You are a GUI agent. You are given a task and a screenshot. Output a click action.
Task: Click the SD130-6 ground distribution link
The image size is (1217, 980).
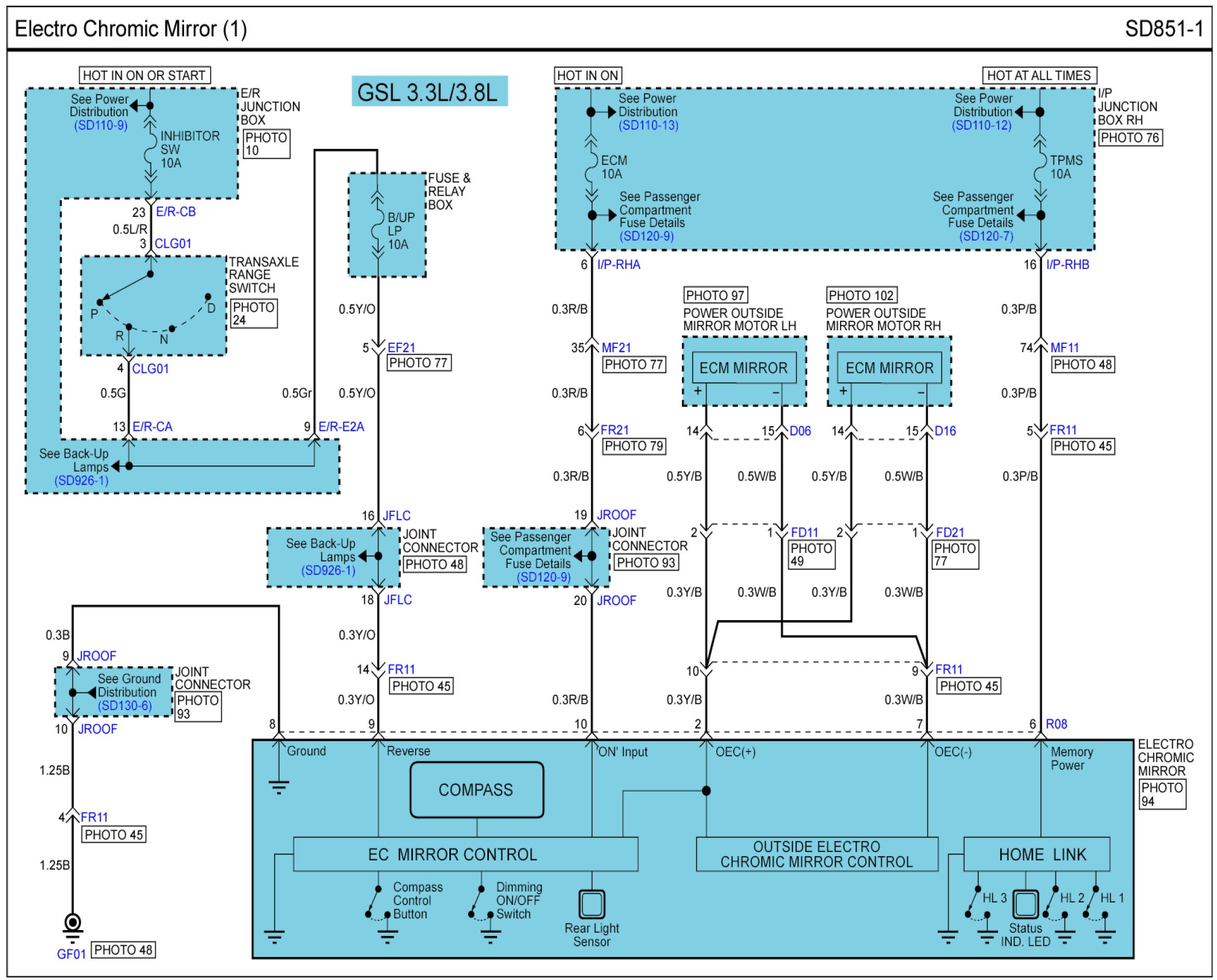[x=125, y=706]
